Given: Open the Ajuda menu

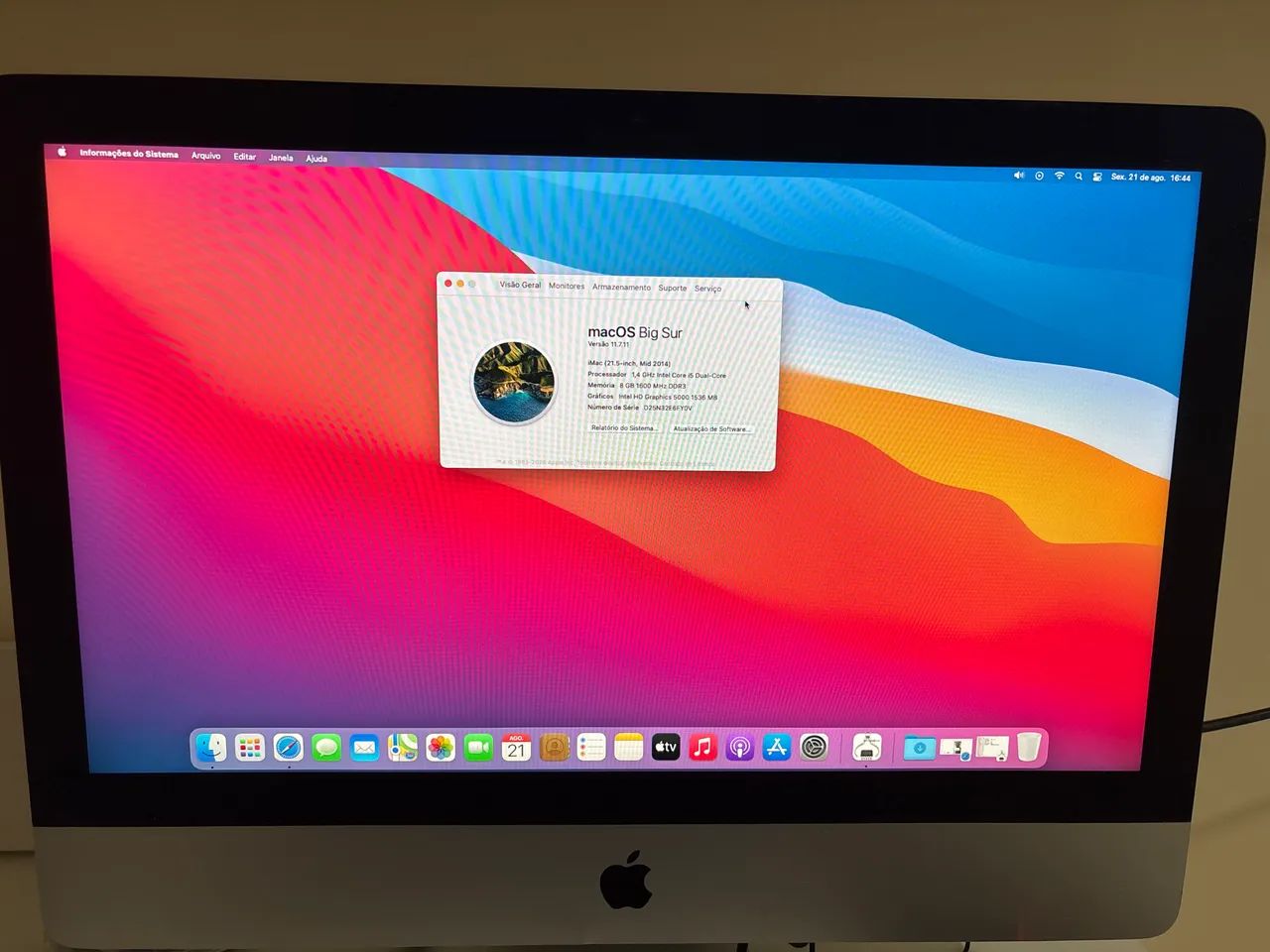Looking at the screenshot, I should pyautogui.click(x=317, y=159).
